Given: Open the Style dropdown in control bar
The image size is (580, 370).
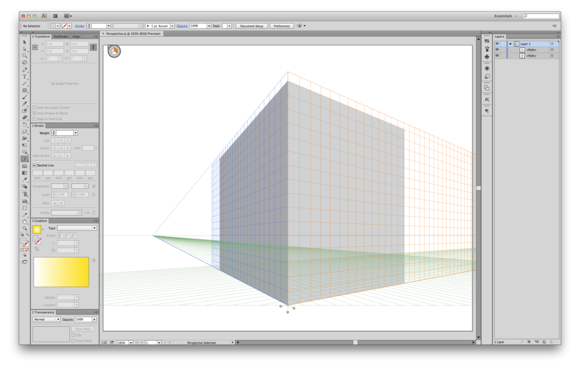Looking at the screenshot, I should [229, 26].
